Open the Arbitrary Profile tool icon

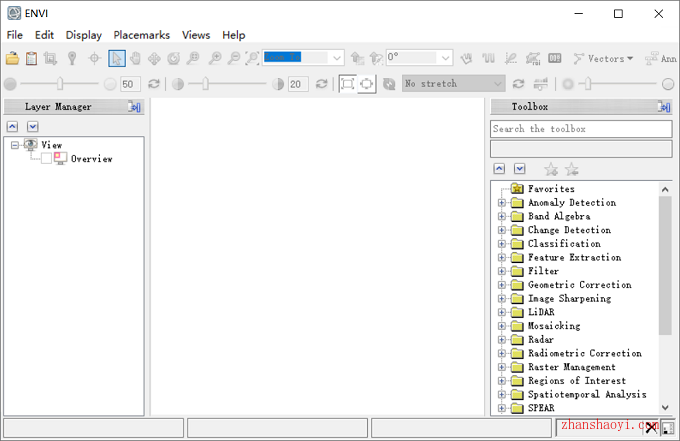(x=511, y=58)
